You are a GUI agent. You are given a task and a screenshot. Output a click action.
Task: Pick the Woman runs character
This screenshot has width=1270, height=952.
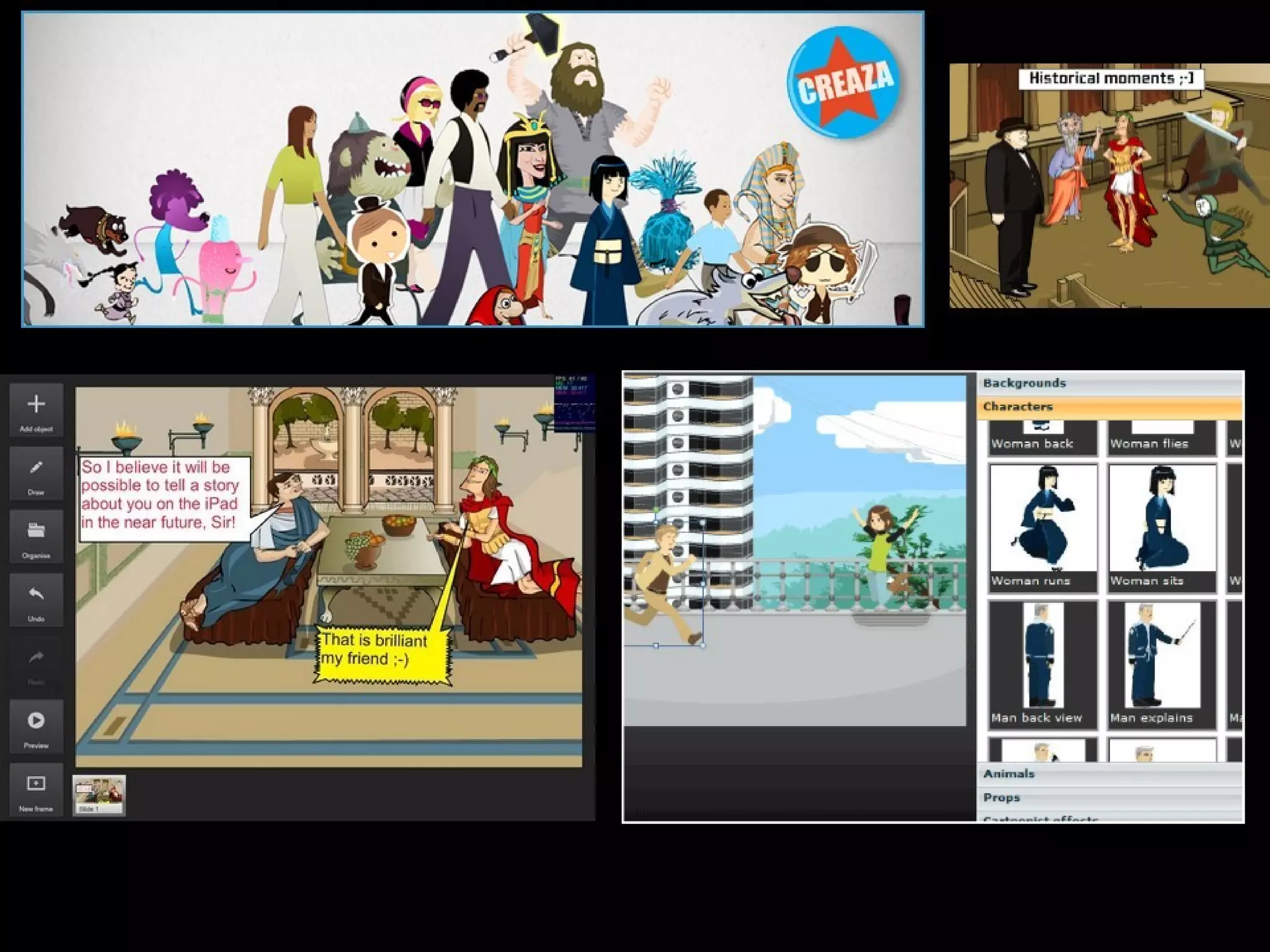(x=1042, y=527)
